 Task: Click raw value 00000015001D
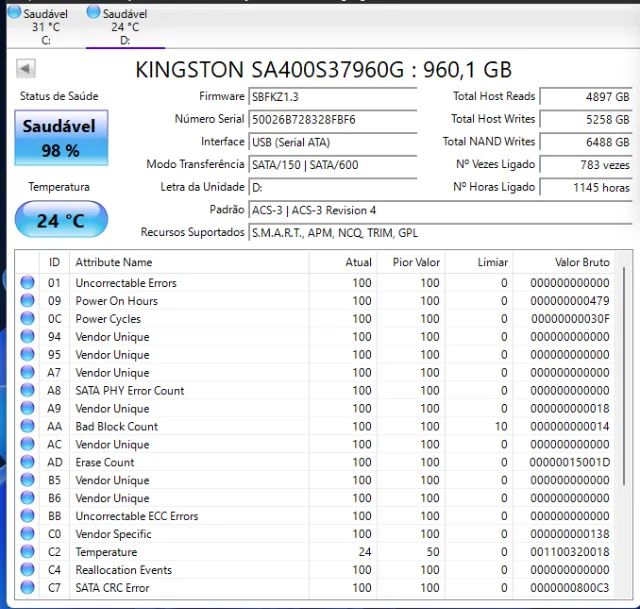pos(570,462)
